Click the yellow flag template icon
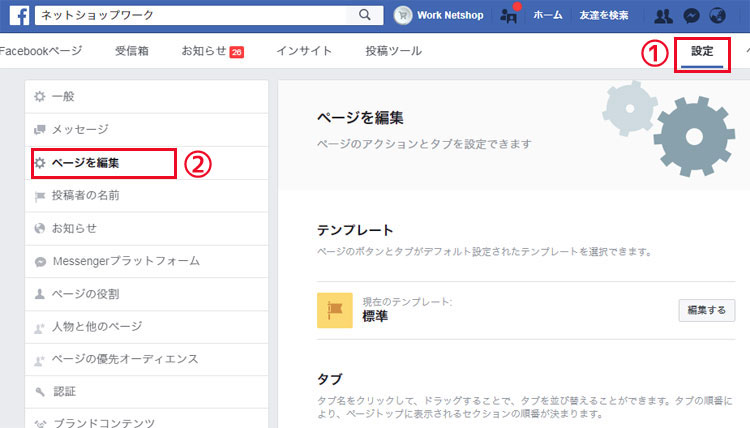The image size is (750, 428). (x=335, y=310)
